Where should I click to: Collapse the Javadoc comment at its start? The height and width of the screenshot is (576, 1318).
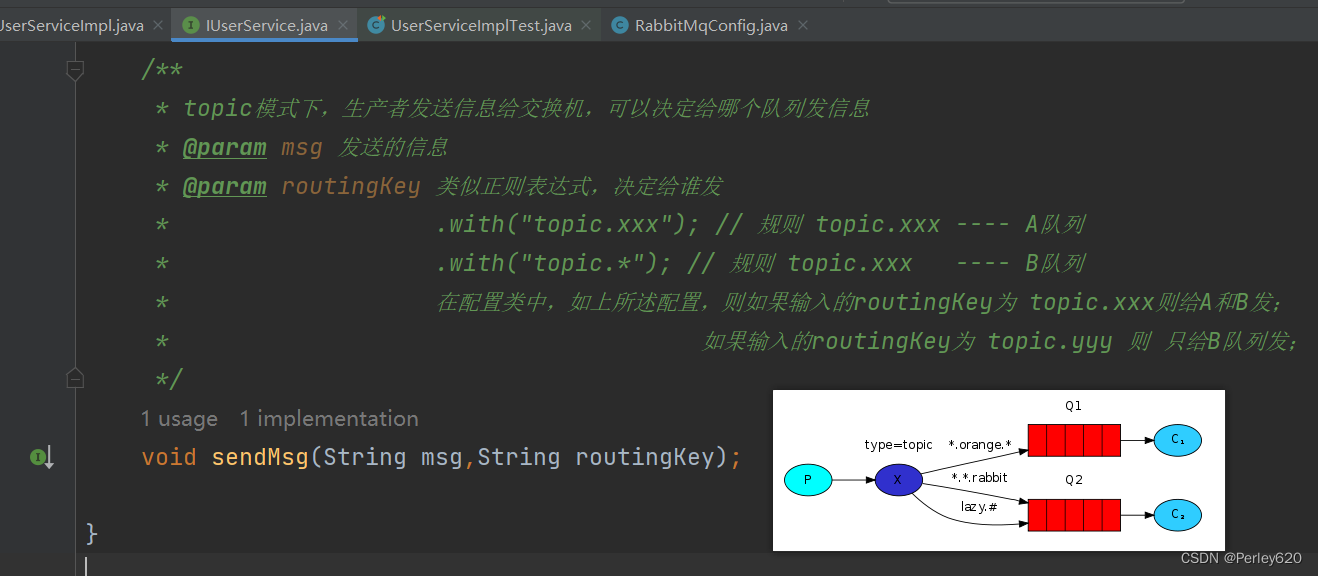[x=74, y=70]
